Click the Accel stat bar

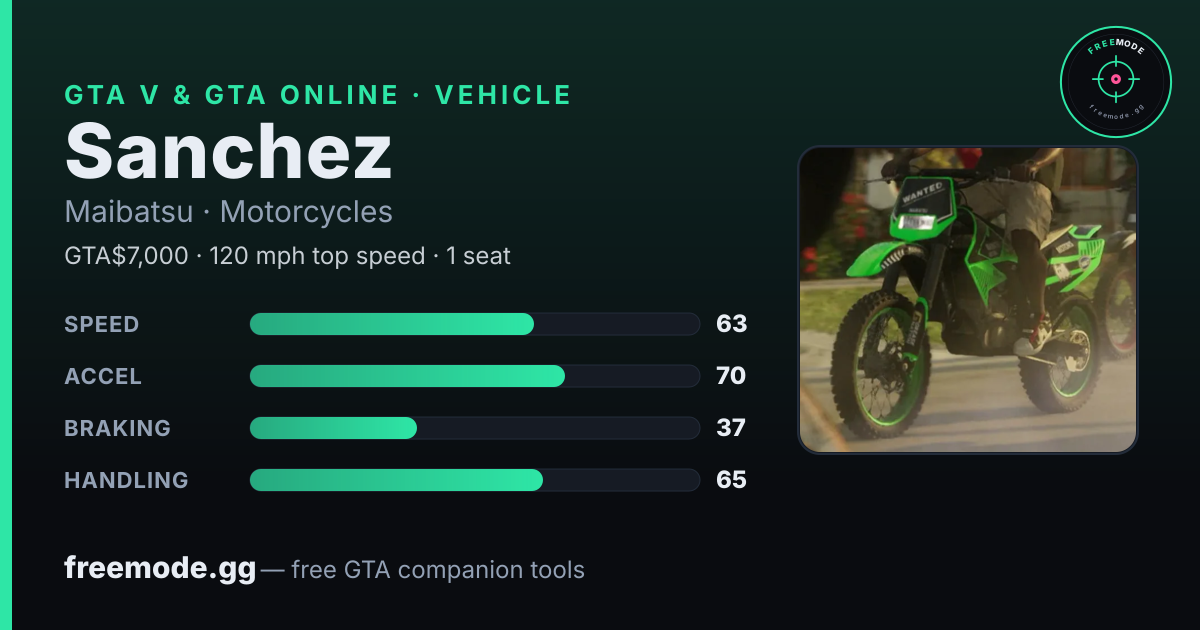pos(474,376)
